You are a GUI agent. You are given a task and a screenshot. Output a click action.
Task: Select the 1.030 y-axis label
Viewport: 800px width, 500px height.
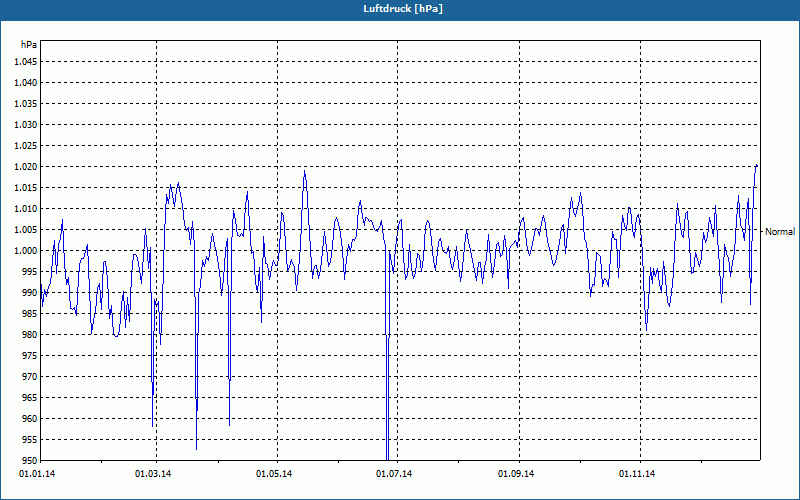26,124
